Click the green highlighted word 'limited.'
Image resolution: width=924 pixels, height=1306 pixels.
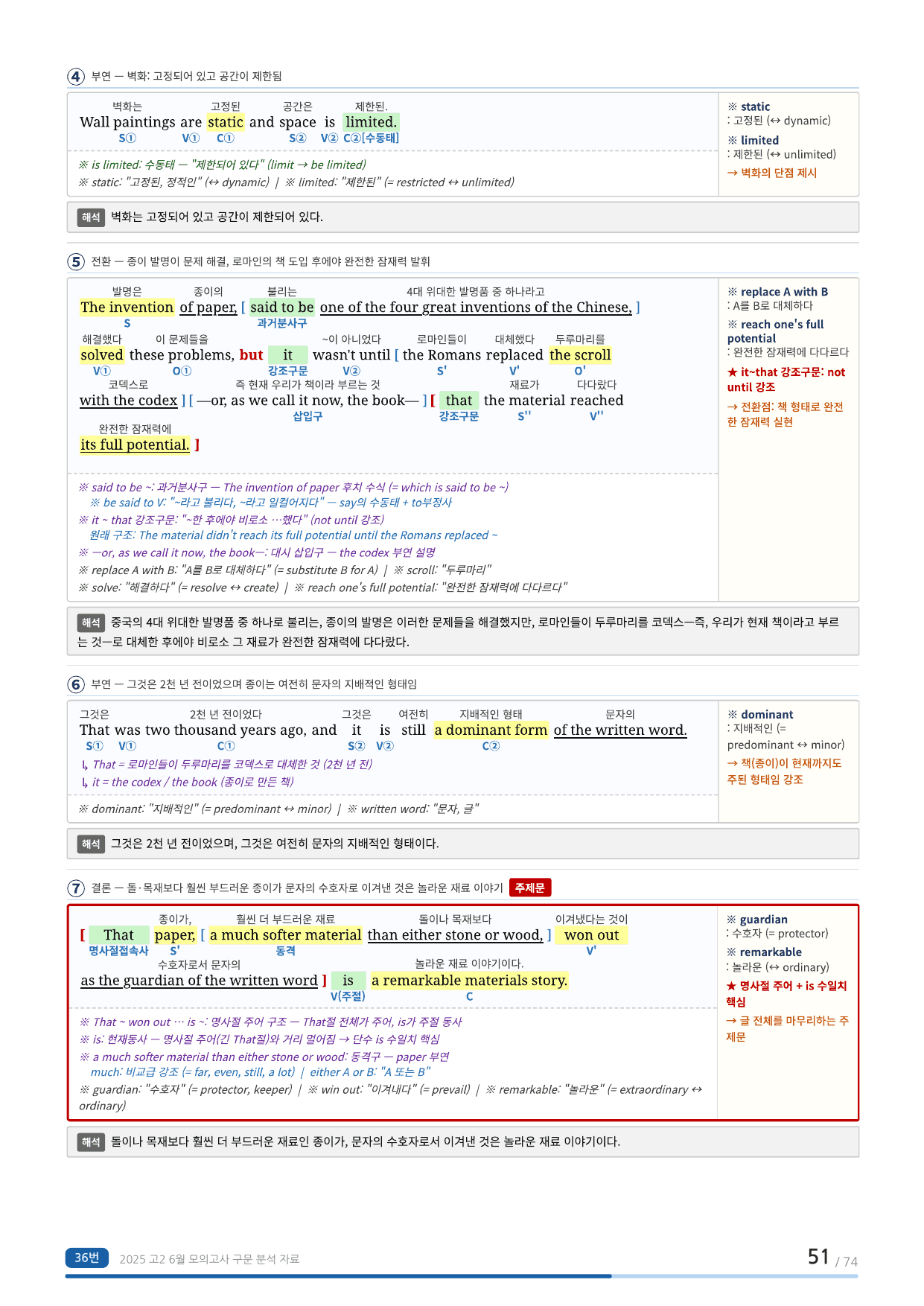click(371, 122)
